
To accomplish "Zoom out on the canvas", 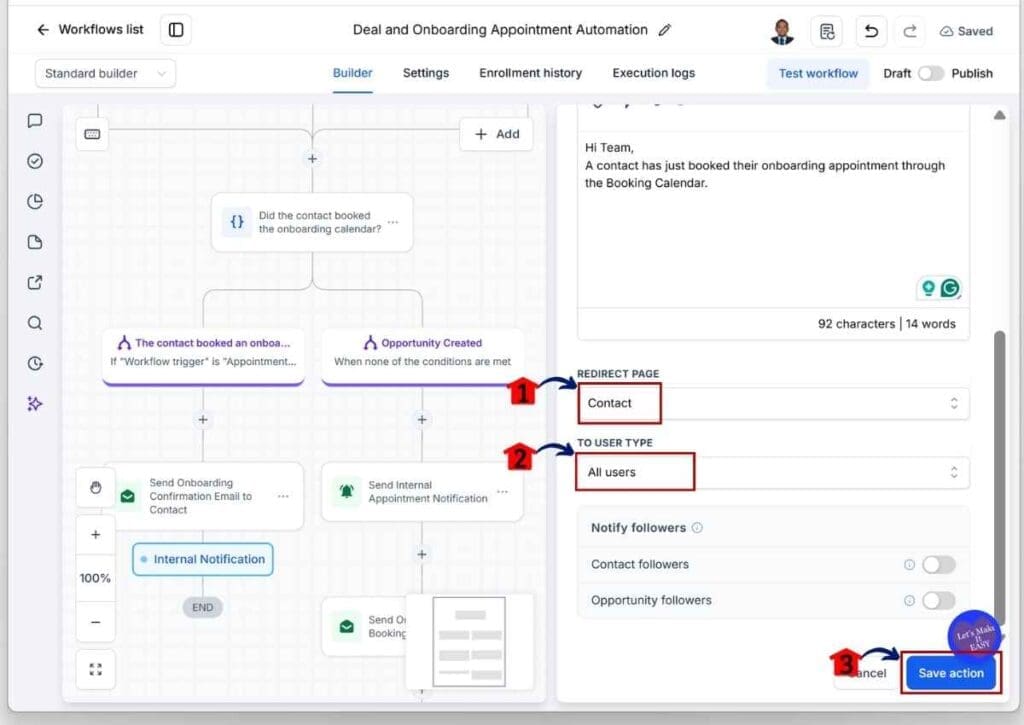I will [x=95, y=622].
